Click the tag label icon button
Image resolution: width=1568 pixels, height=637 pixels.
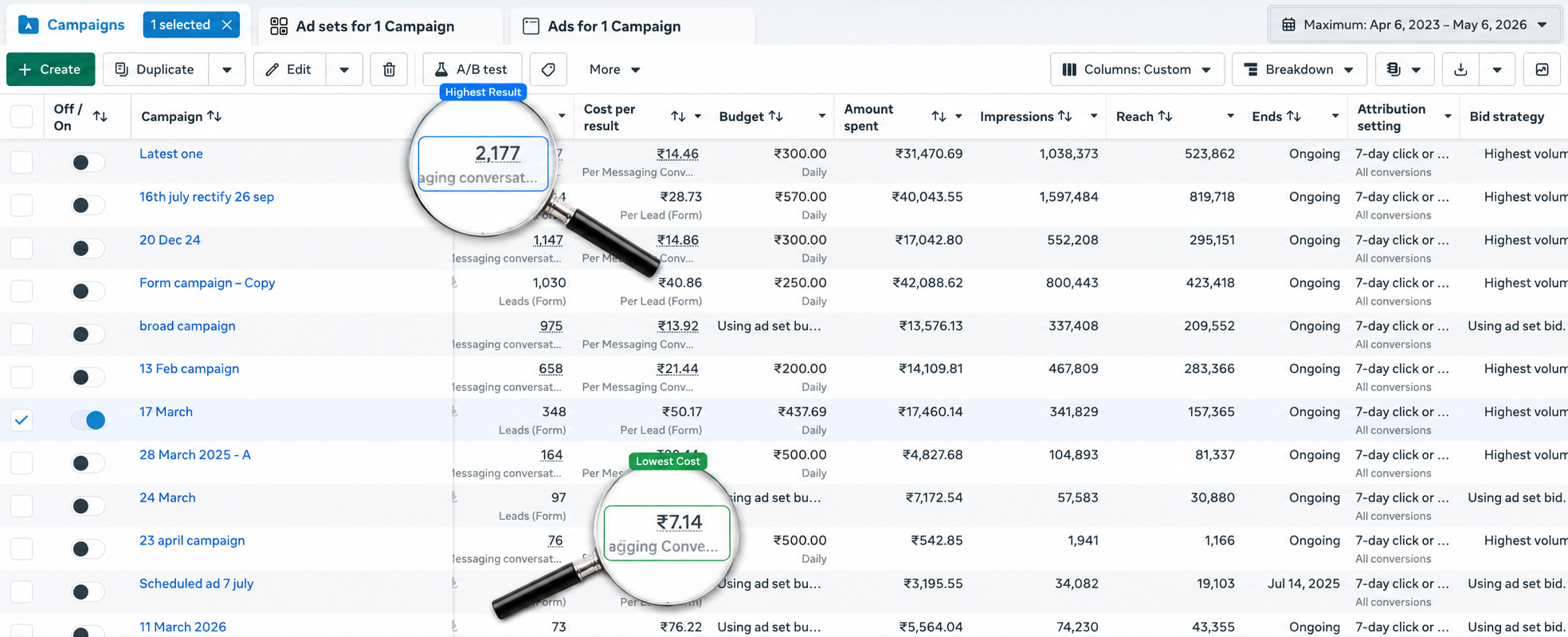(548, 69)
